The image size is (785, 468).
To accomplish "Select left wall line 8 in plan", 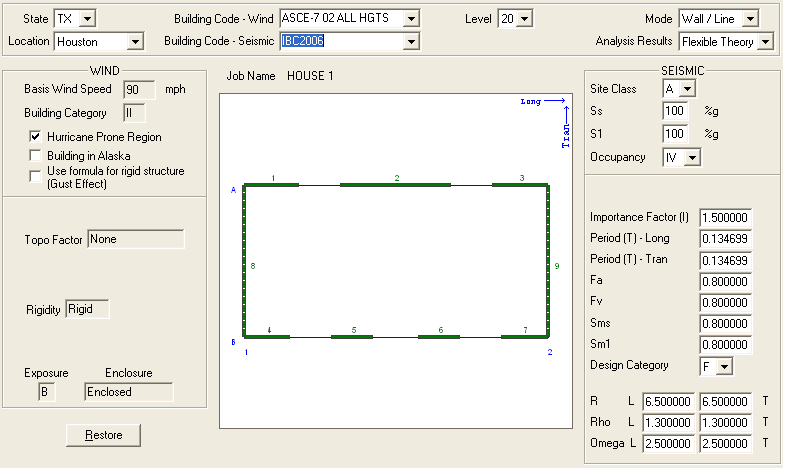I will pos(244,265).
